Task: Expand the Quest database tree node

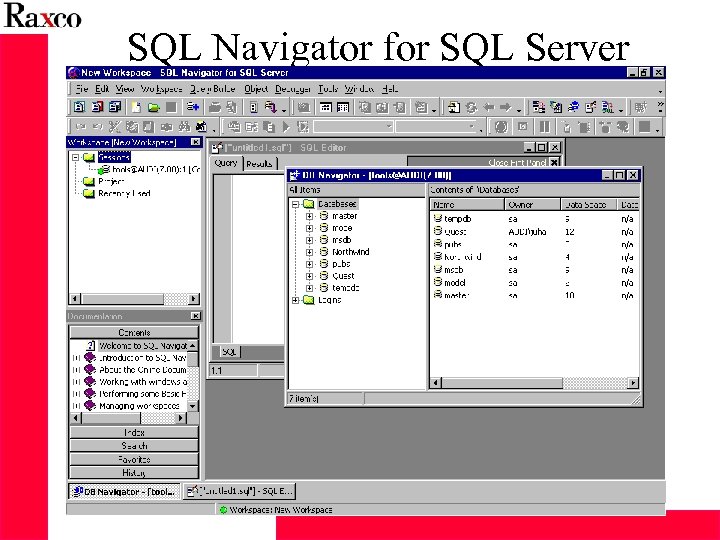Action: (309, 276)
